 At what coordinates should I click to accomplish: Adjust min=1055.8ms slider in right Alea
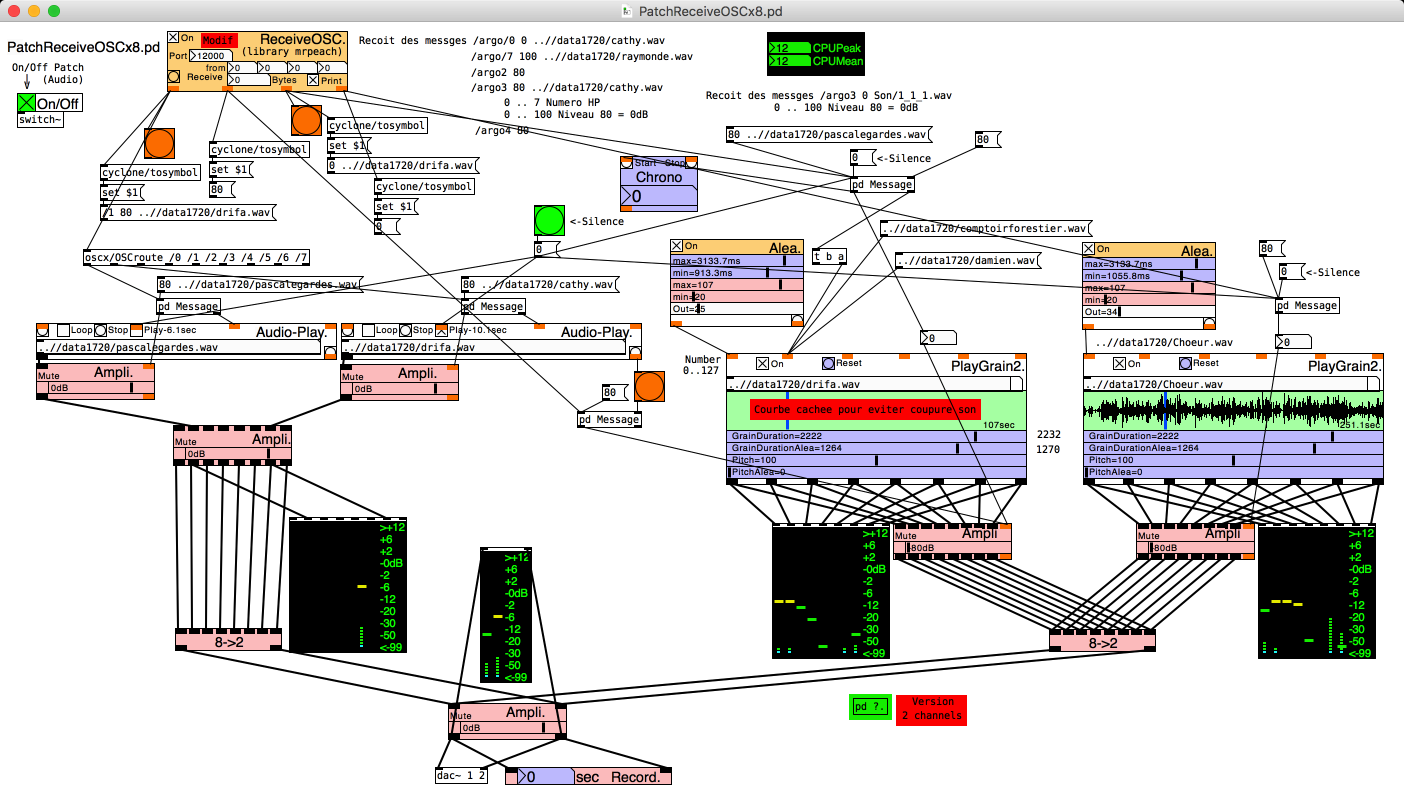pos(1150,276)
